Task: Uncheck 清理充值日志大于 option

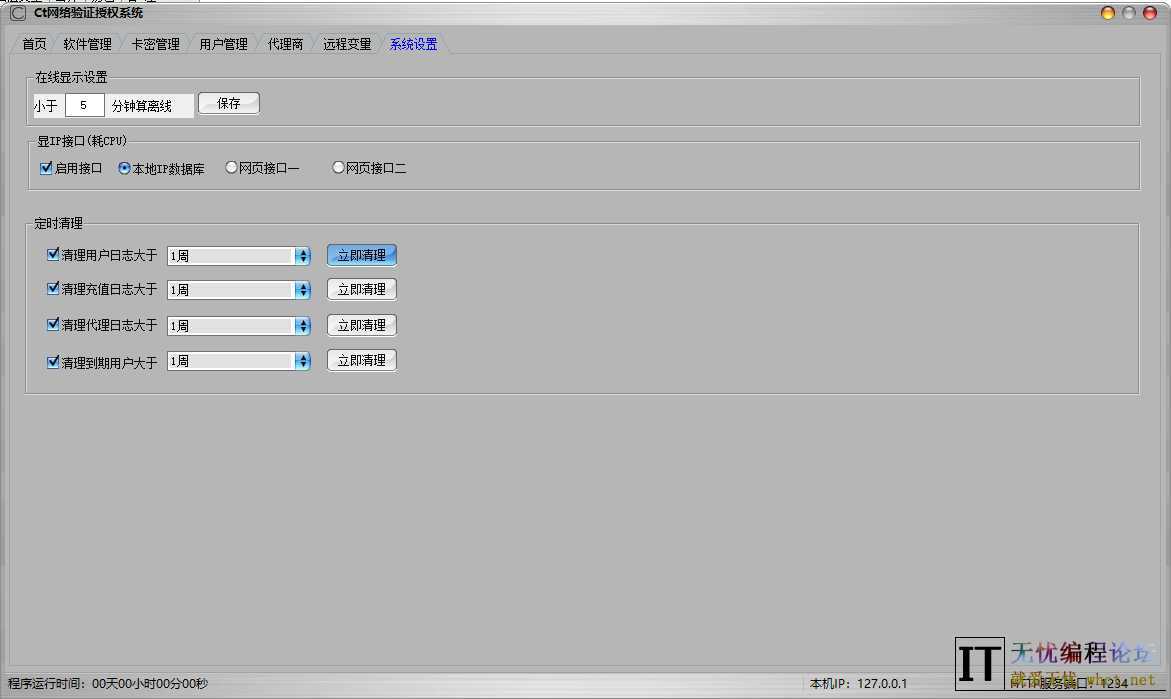Action: 53,289
